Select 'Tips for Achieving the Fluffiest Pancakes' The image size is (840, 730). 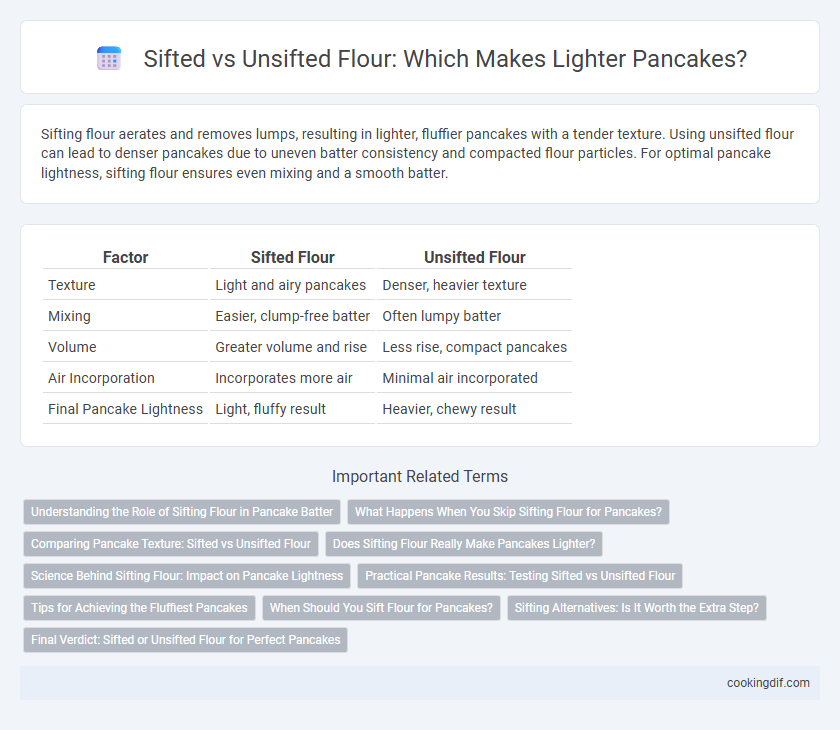click(139, 608)
